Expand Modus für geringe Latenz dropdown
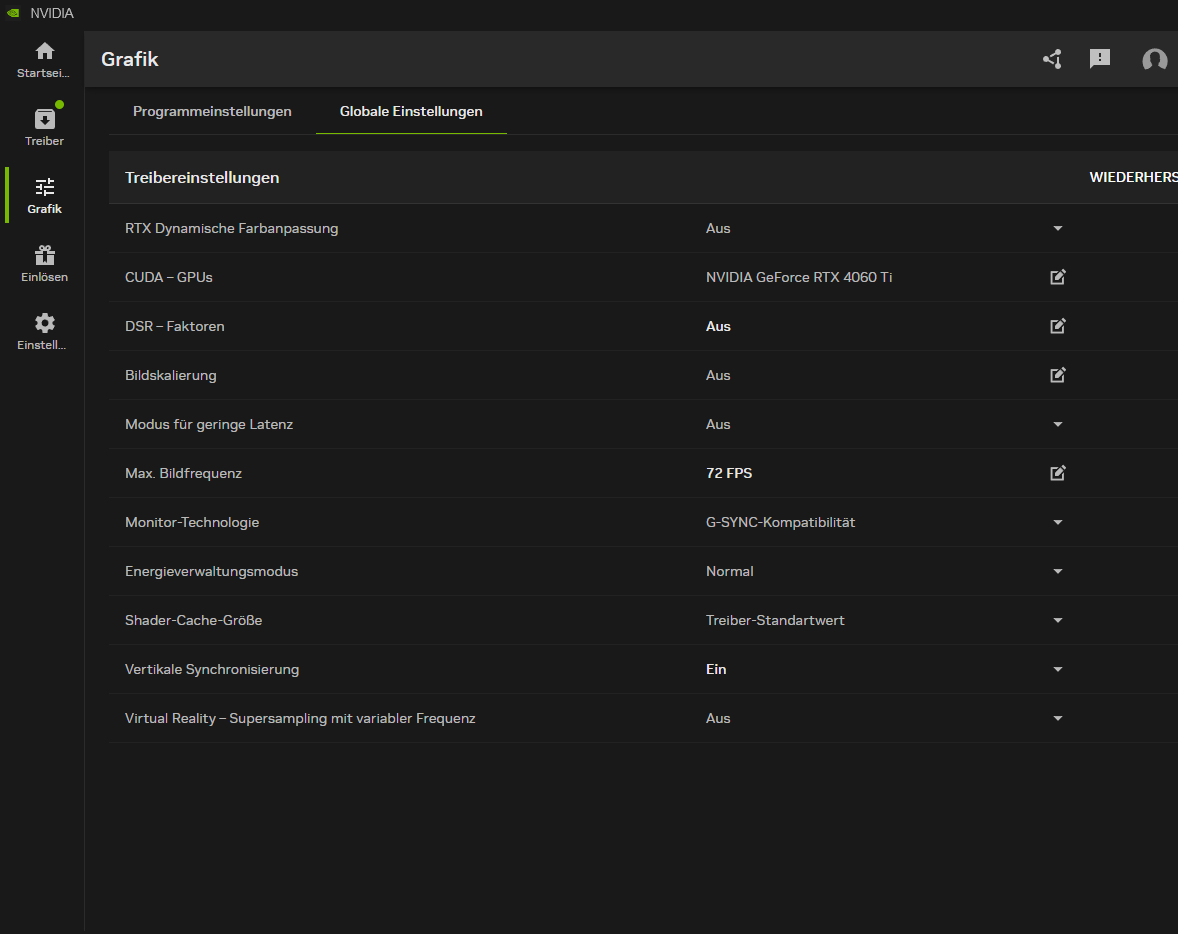This screenshot has height=934, width=1178. tap(1058, 425)
